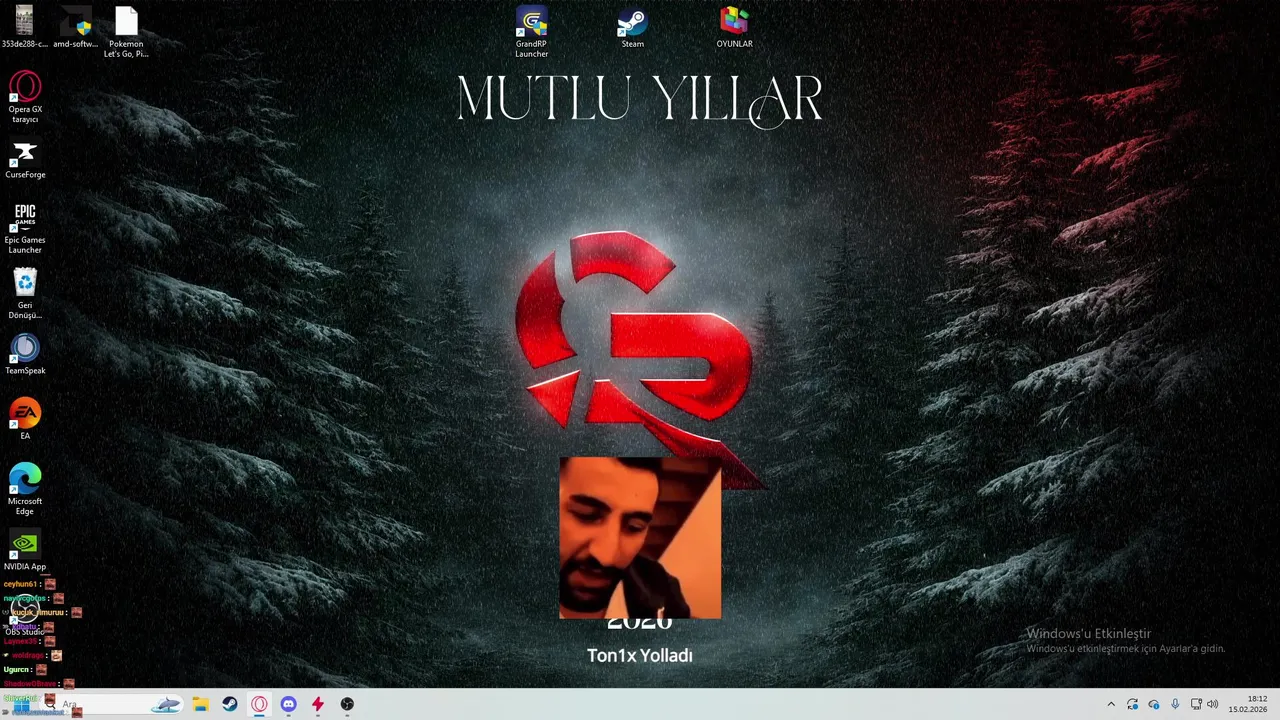This screenshot has width=1280, height=720.
Task: Select the 353de288 archive file icon
Action: click(24, 27)
